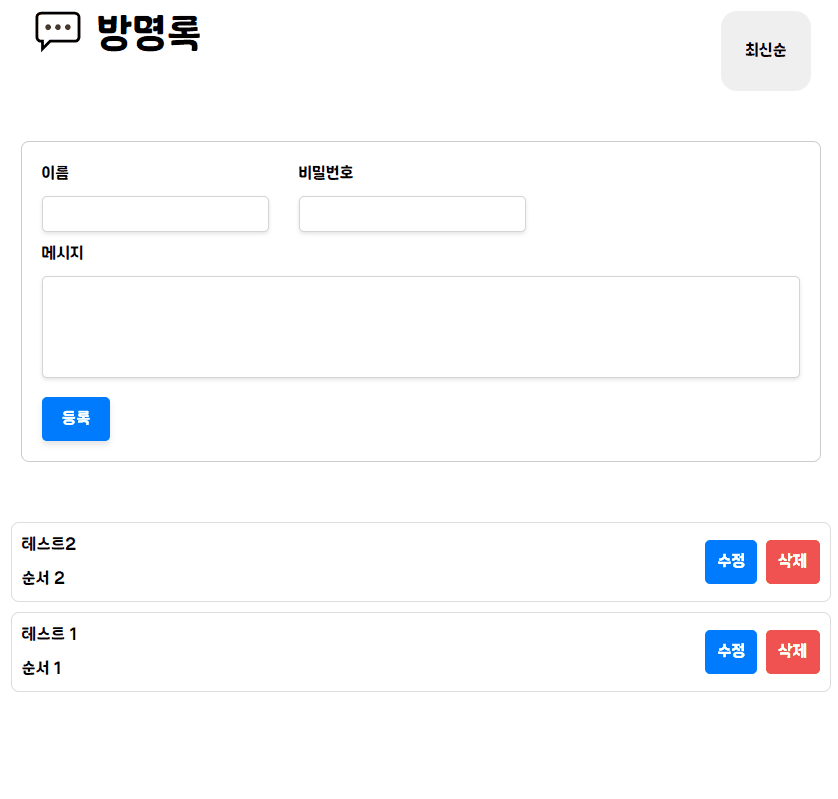Click author name 테스트 1
Image resolution: width=838 pixels, height=799 pixels.
point(49,634)
